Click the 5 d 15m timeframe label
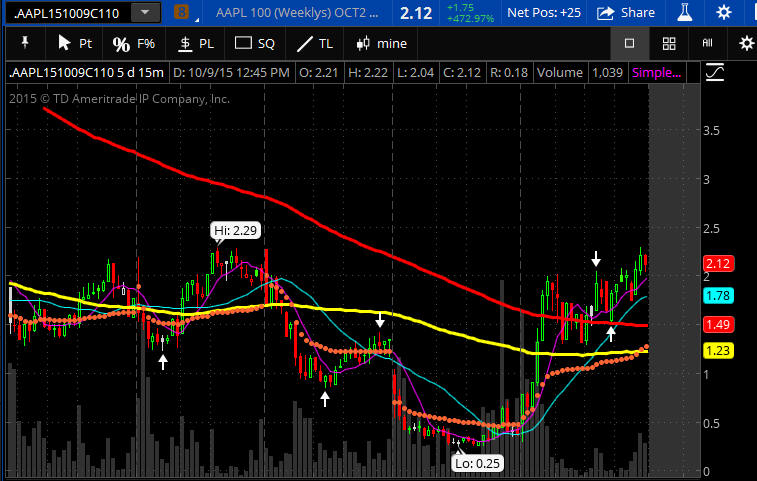 tap(140, 73)
